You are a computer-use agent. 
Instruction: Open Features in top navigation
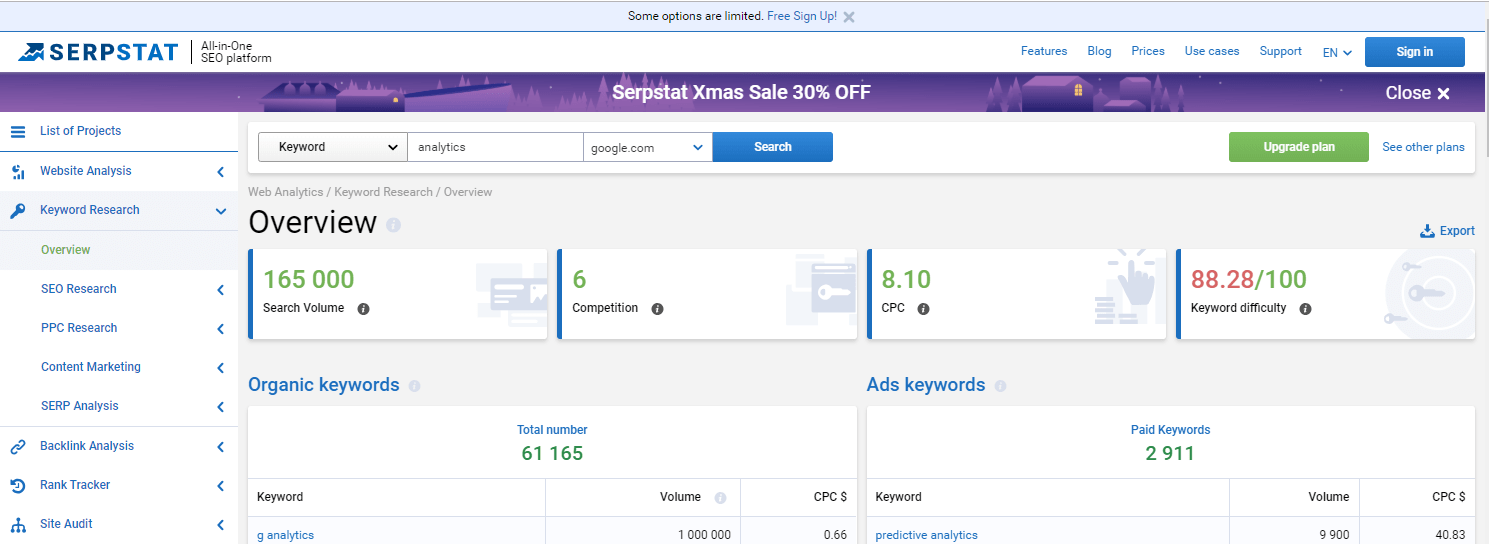(1044, 51)
